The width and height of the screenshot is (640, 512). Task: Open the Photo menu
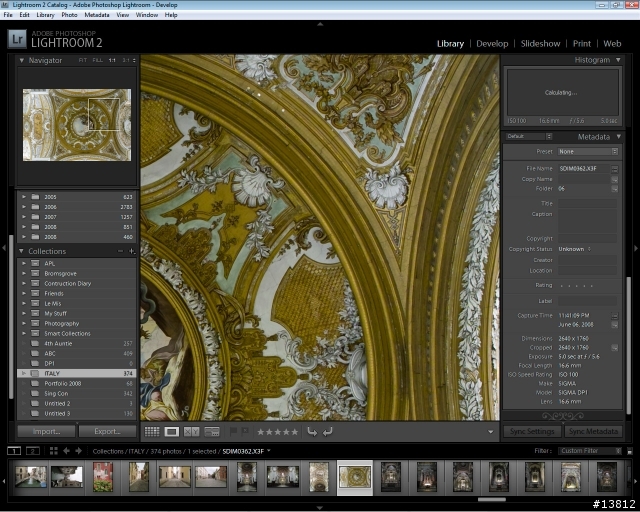69,15
